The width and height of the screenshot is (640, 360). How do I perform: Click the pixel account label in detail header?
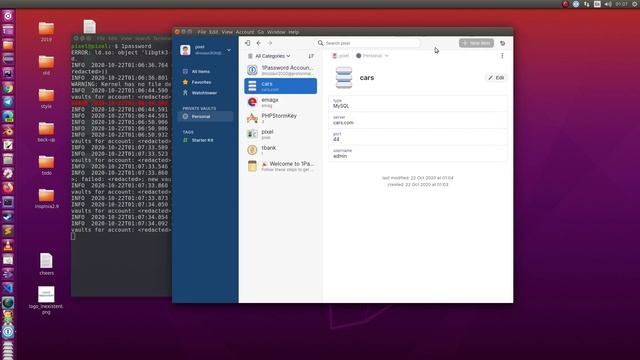(x=341, y=56)
